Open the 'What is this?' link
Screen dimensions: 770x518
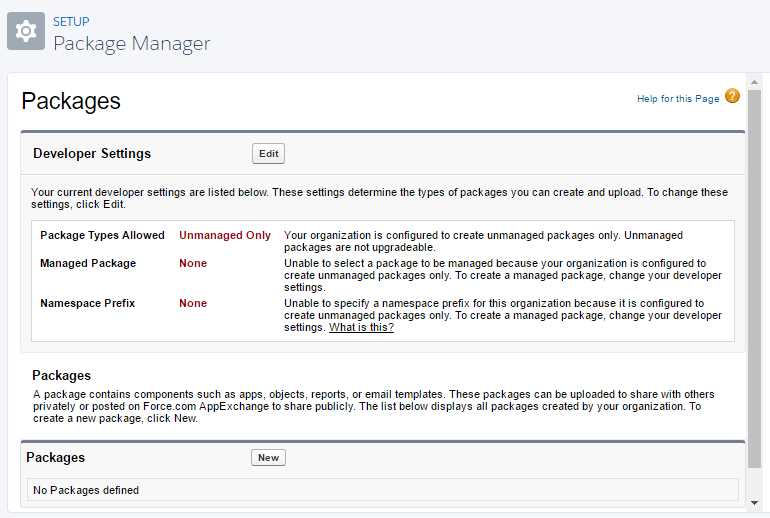coord(361,327)
